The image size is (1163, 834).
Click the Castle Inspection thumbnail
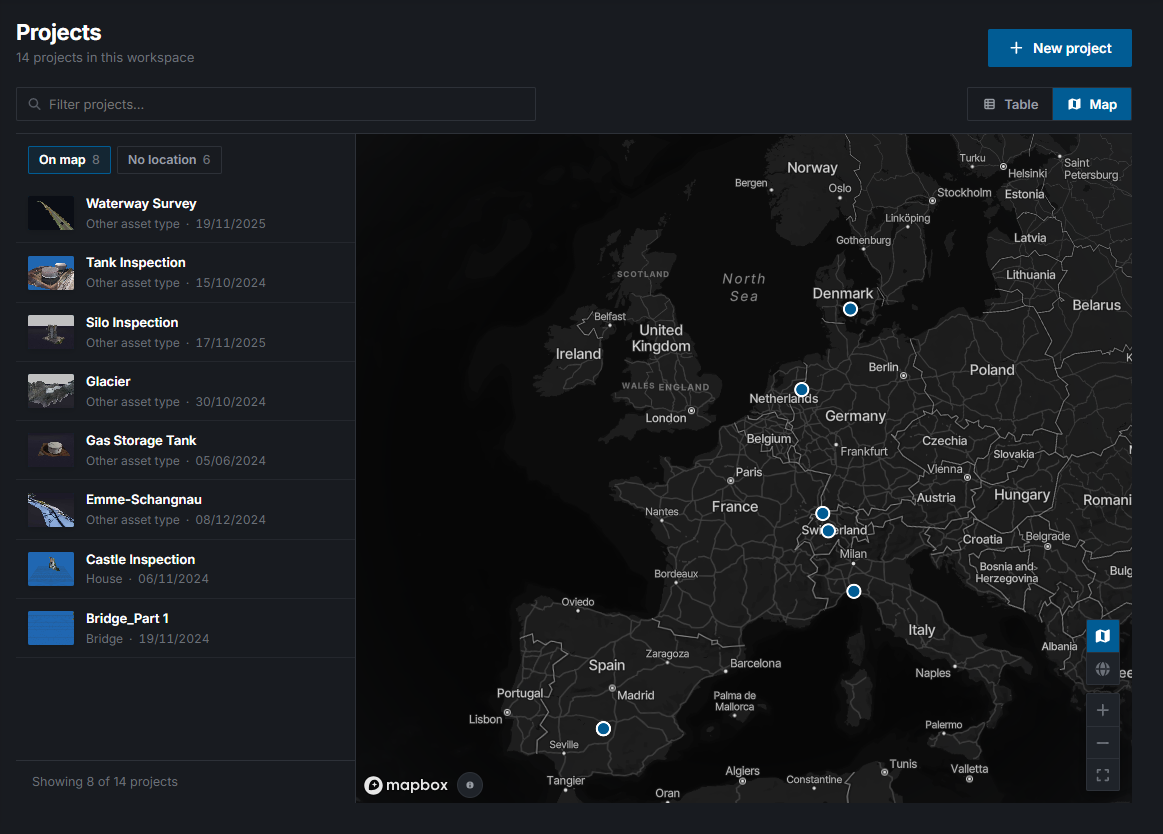pos(51,569)
